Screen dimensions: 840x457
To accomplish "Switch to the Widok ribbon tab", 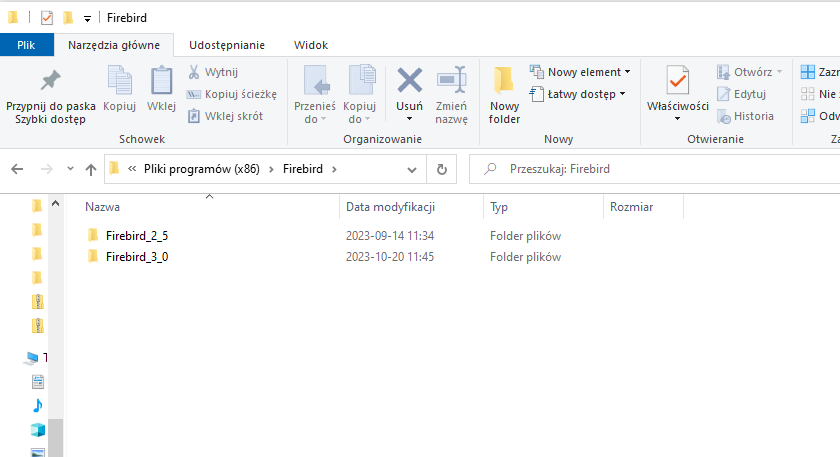I will click(x=311, y=45).
